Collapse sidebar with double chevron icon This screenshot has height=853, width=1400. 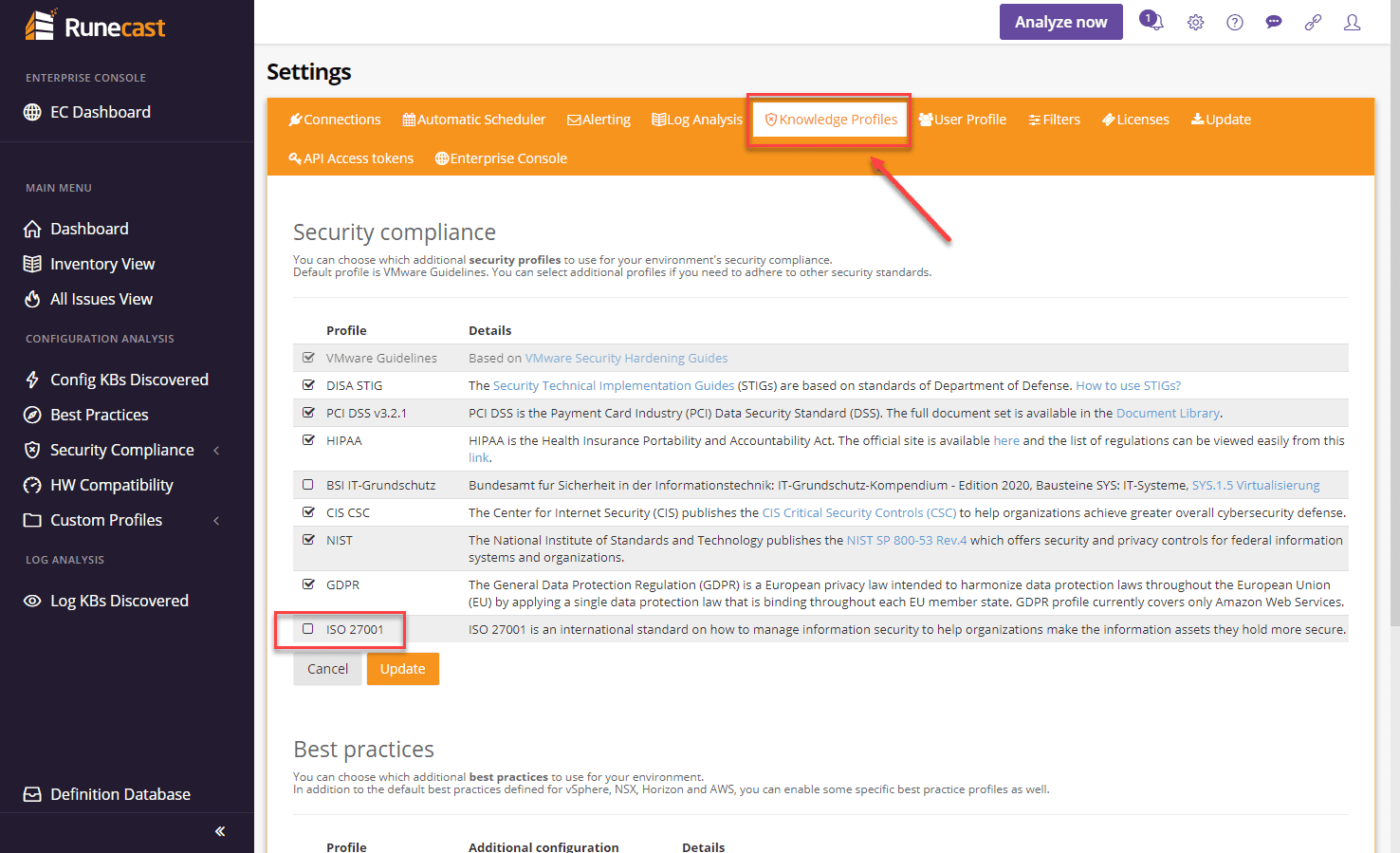pyautogui.click(x=220, y=831)
